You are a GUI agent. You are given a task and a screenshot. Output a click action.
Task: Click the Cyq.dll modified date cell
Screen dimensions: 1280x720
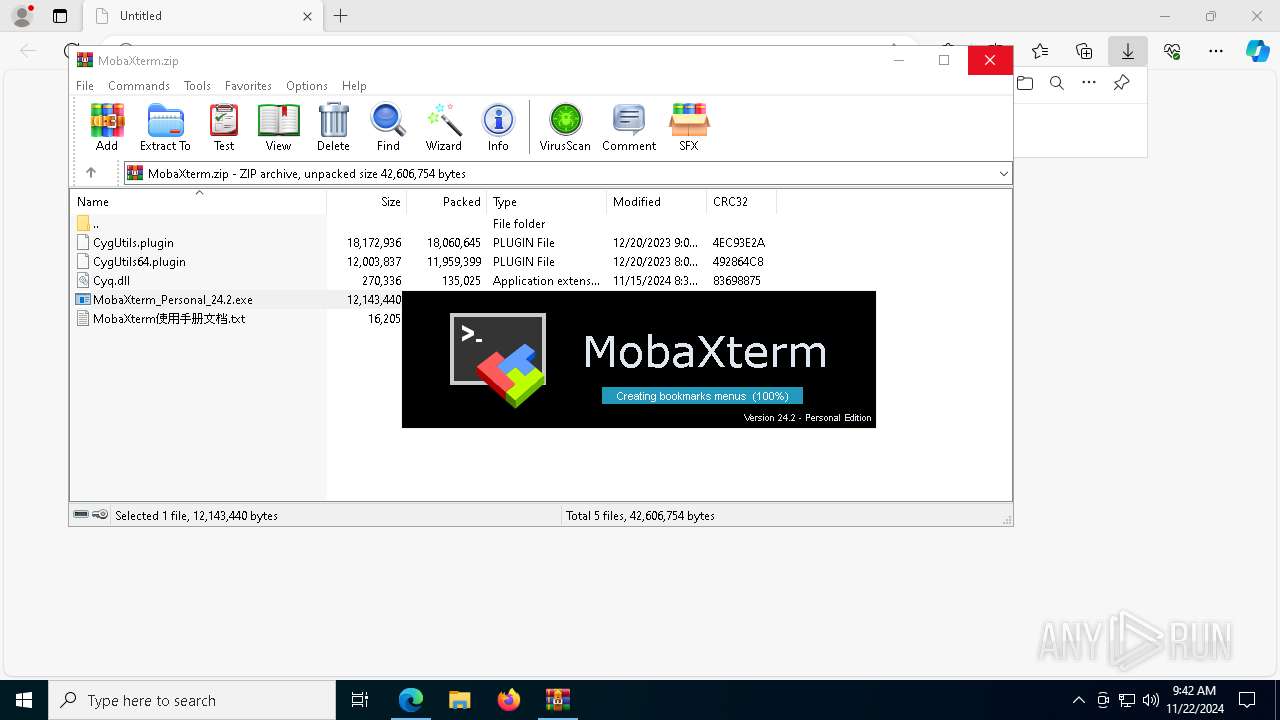pos(655,281)
